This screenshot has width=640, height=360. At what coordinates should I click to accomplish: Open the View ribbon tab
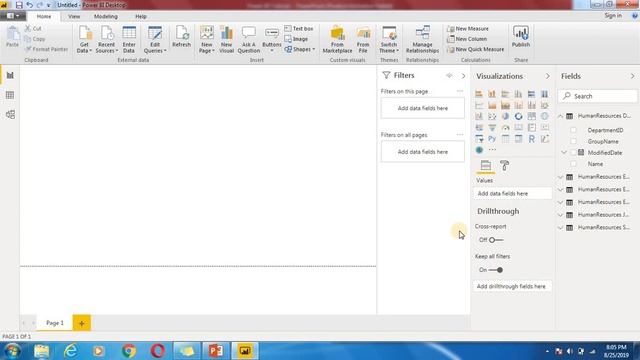(x=74, y=16)
